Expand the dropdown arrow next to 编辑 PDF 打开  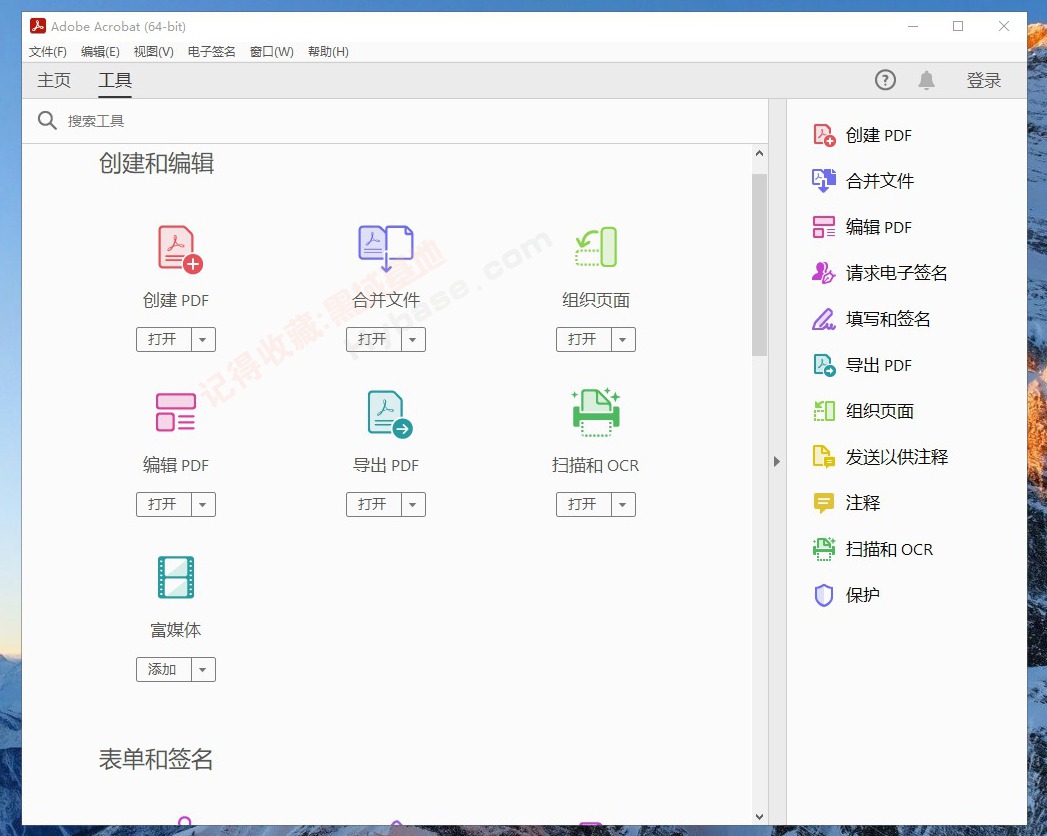pyautogui.click(x=203, y=504)
